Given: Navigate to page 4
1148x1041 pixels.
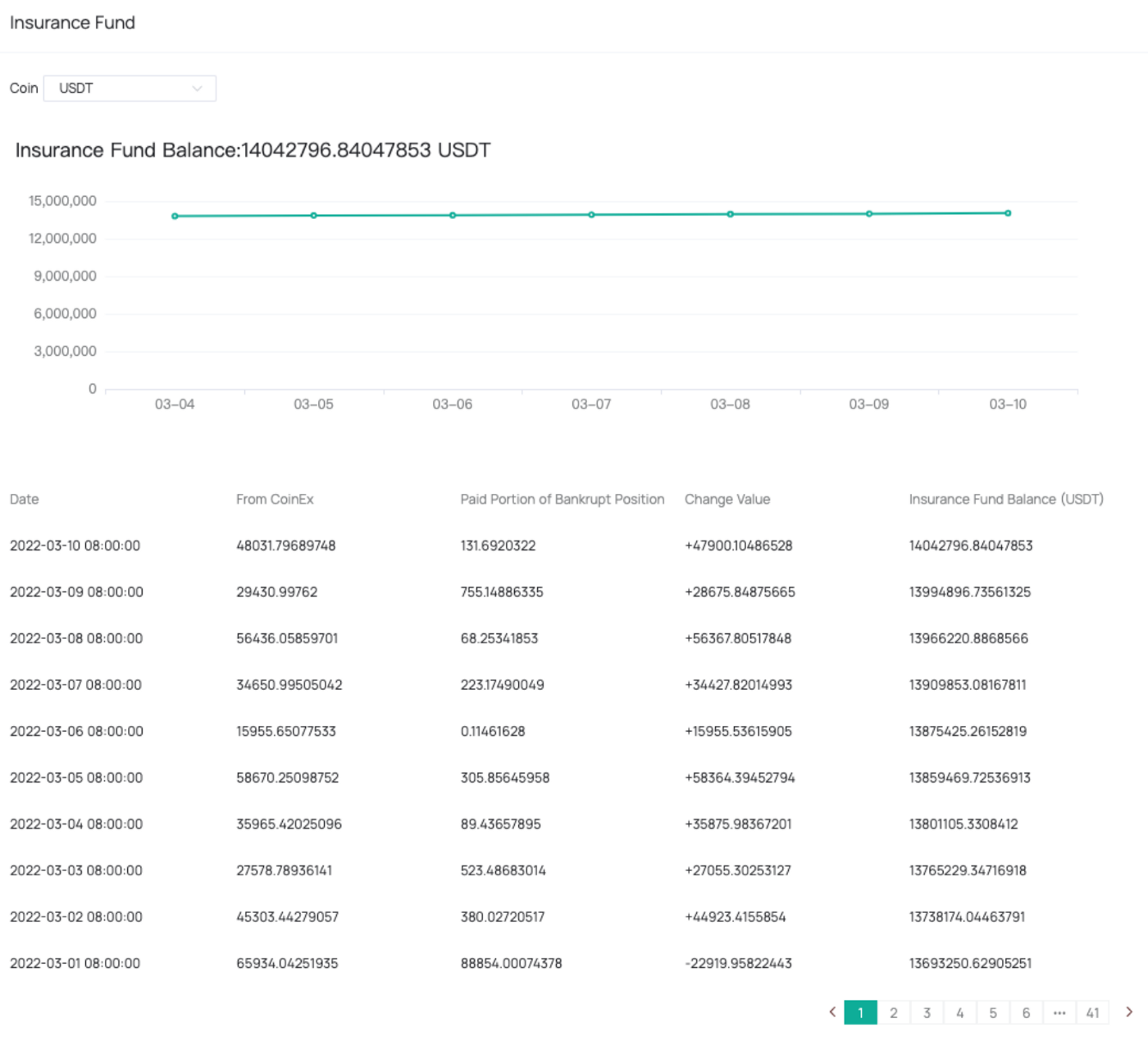Looking at the screenshot, I should pyautogui.click(x=960, y=1013).
